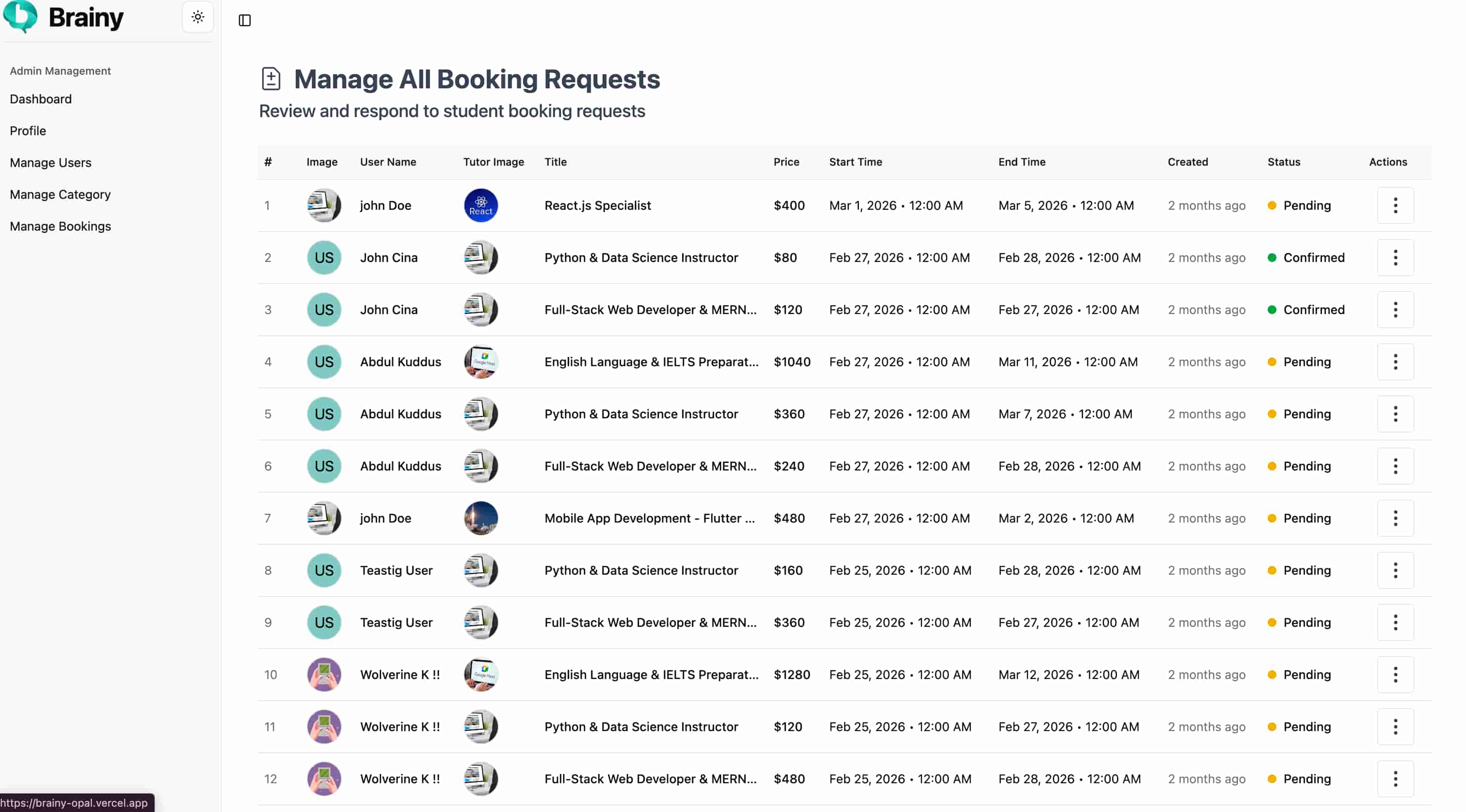Click Pending status in row 12
Viewport: 1466px width, 812px height.
(x=1299, y=779)
